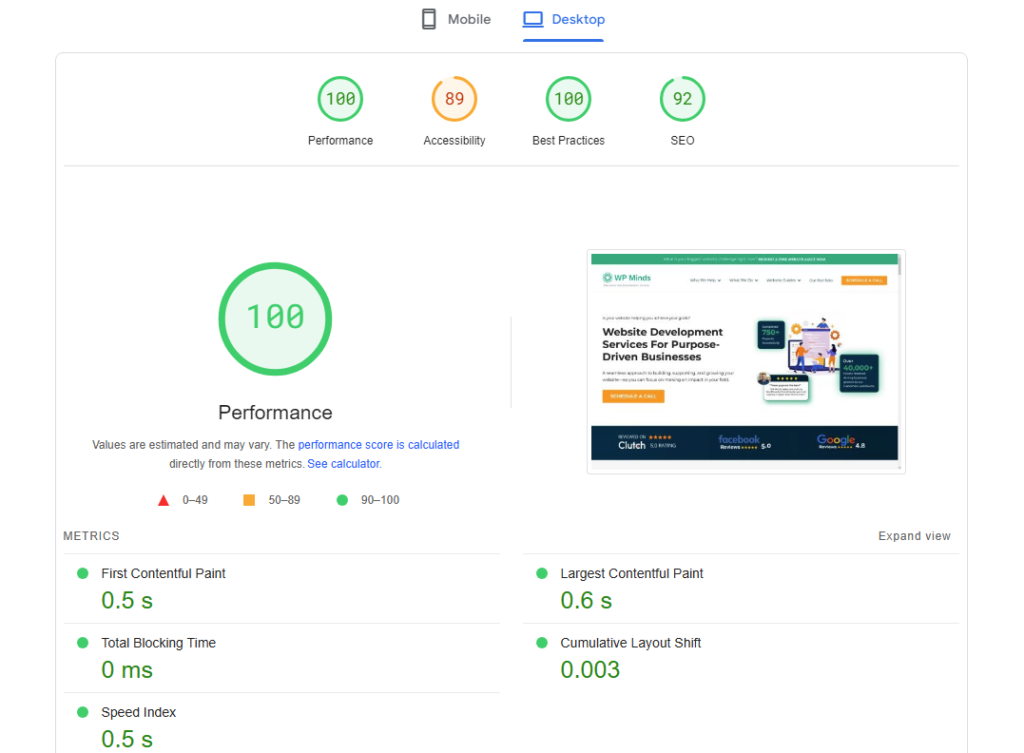Screen dimensions: 1024x753
Task: Click the desktop laptop icon
Action: pos(533,20)
